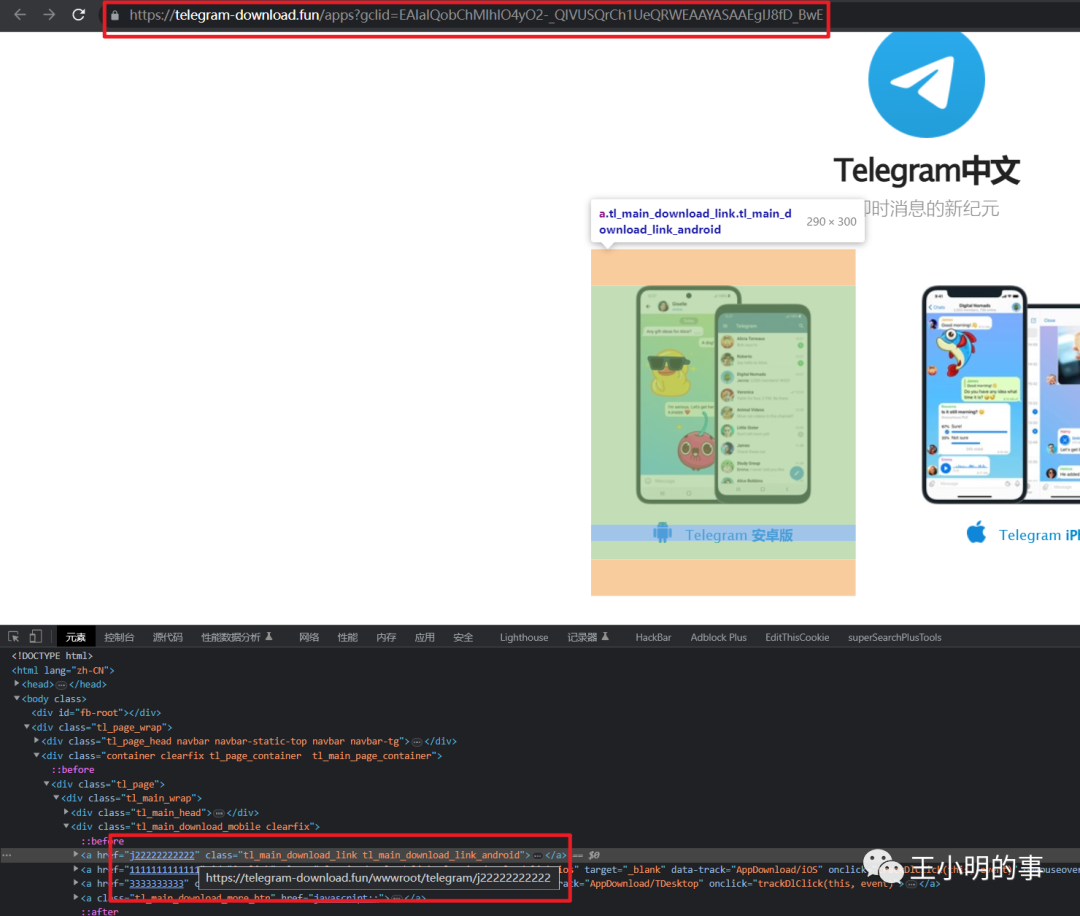Image resolution: width=1080 pixels, height=916 pixels.
Task: Toggle the device toolbar icon in DevTools
Action: pyautogui.click(x=36, y=637)
